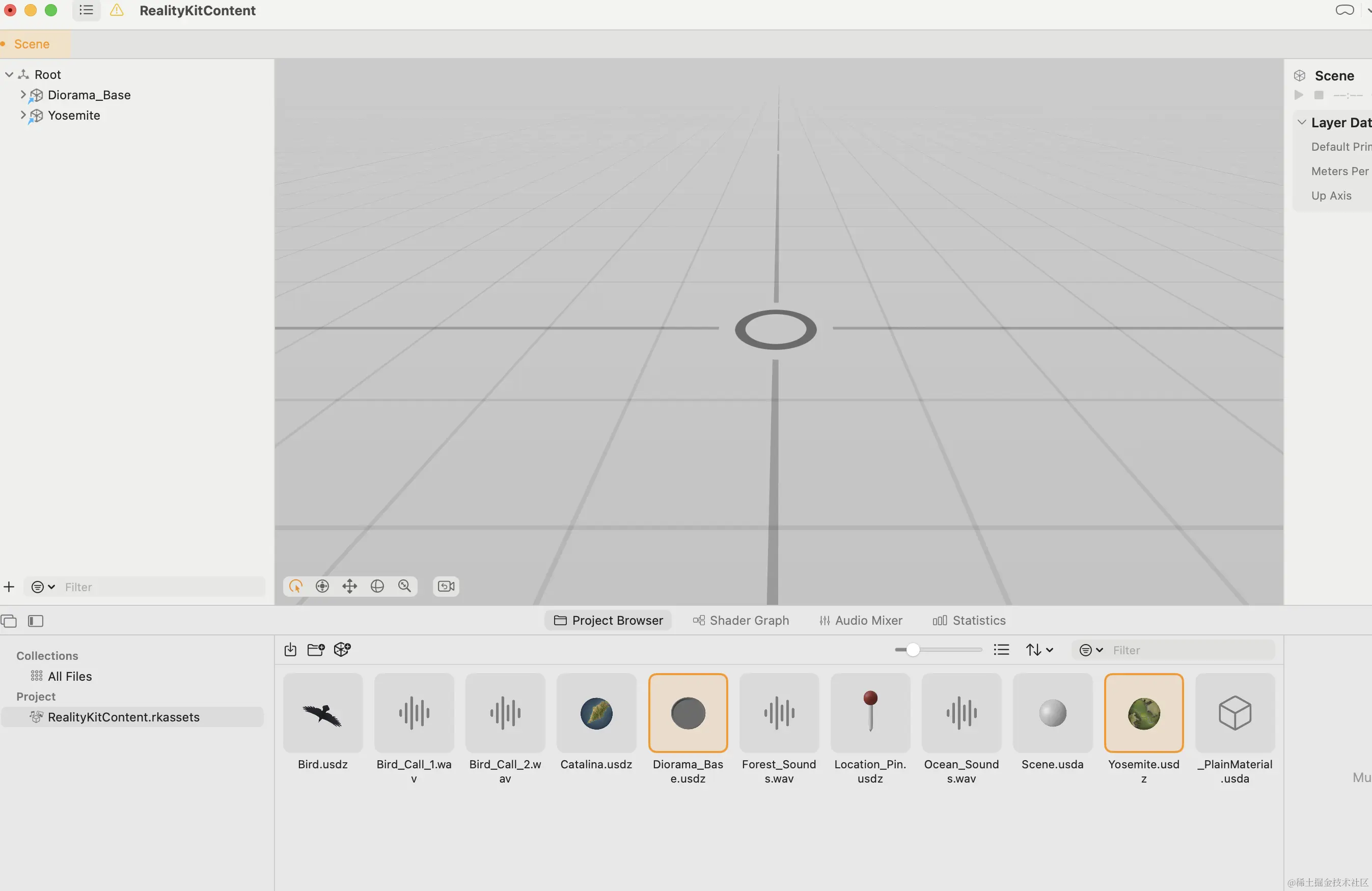The image size is (1372, 891).
Task: Open the hierarchy filter options dropdown
Action: [x=43, y=587]
